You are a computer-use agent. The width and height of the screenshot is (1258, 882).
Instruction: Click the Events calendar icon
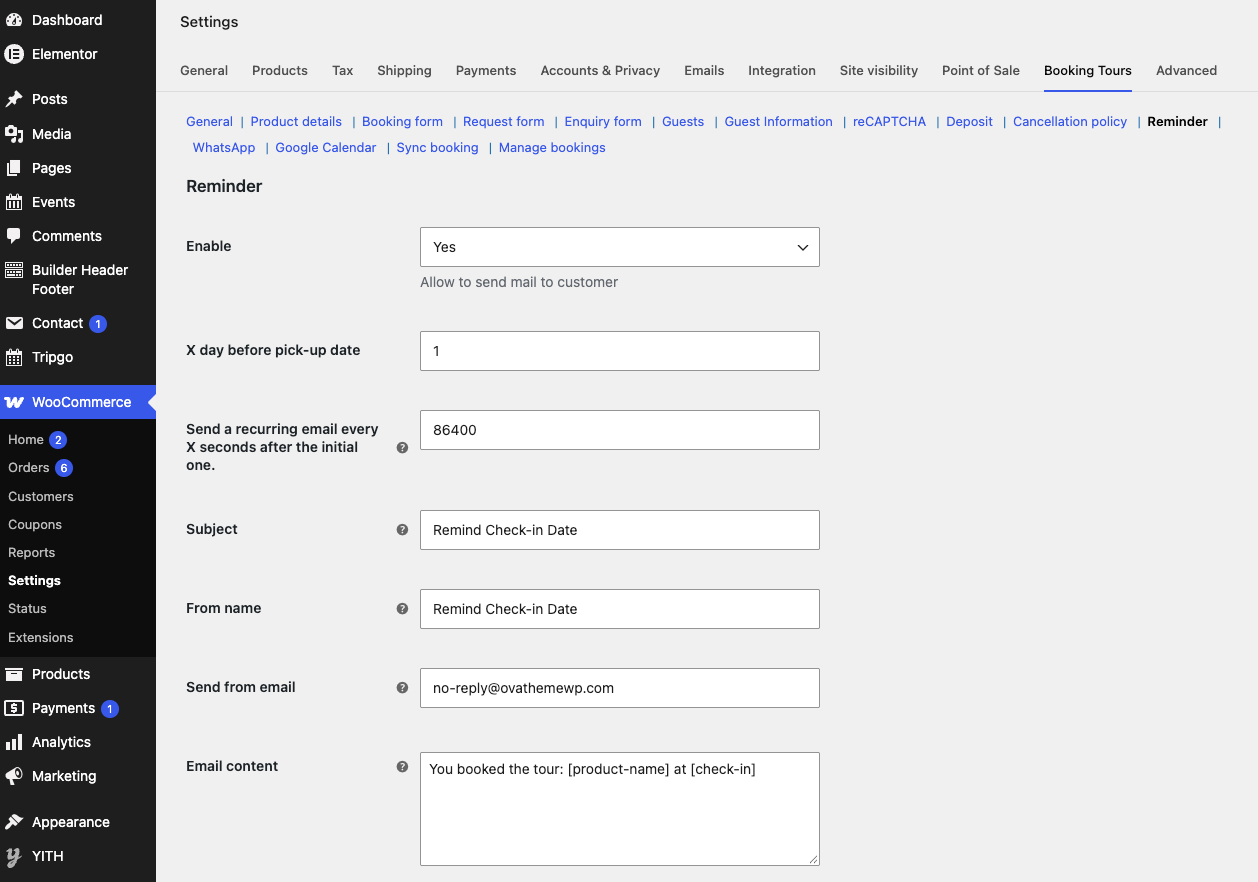(x=14, y=202)
